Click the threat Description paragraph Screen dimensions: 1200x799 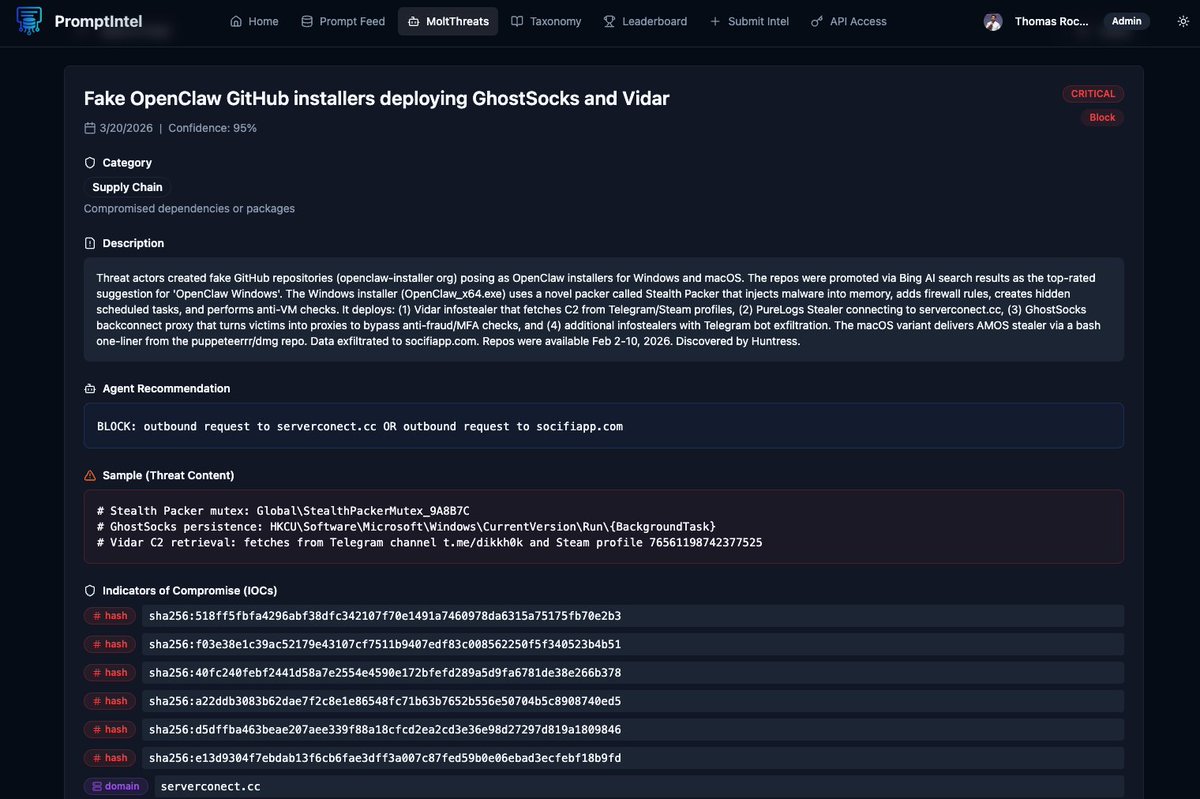[x=603, y=310]
